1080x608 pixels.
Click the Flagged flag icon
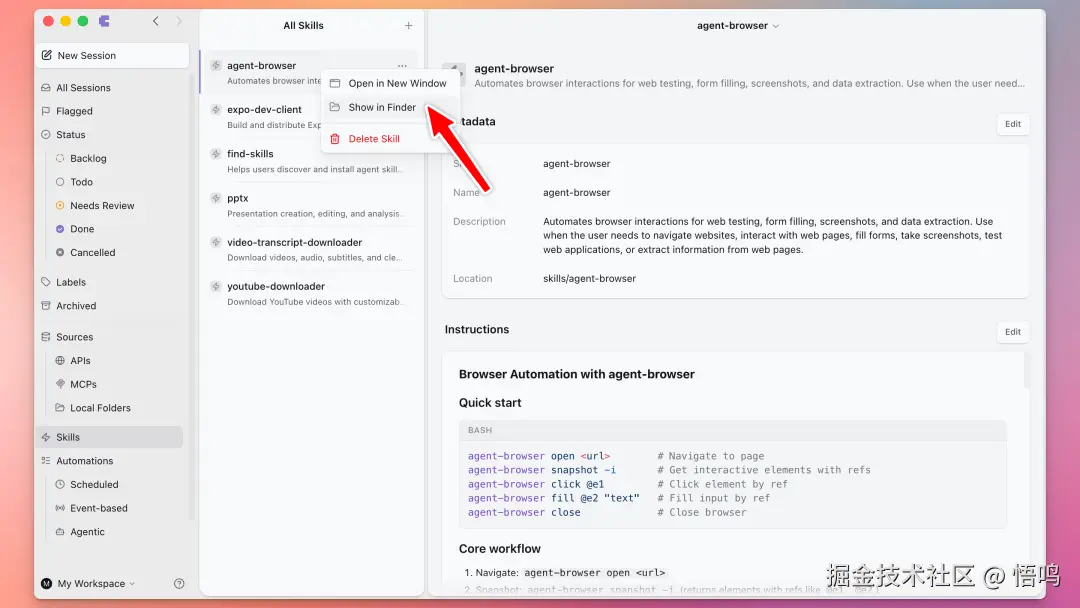(46, 111)
